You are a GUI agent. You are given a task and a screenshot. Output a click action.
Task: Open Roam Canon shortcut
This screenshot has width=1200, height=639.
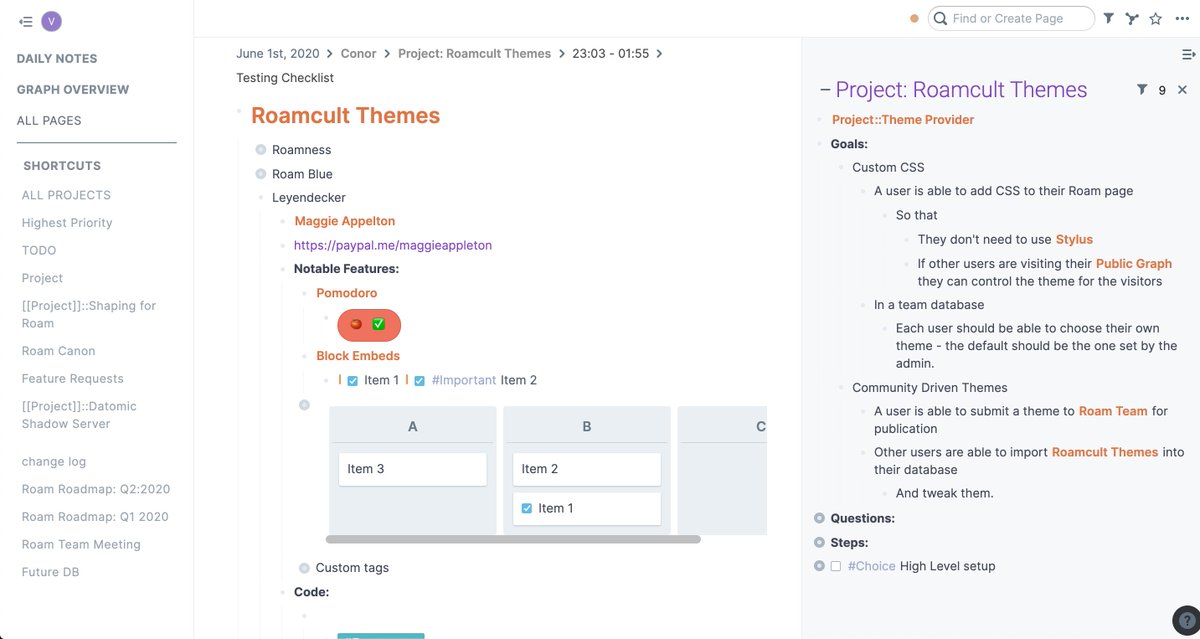coord(59,351)
